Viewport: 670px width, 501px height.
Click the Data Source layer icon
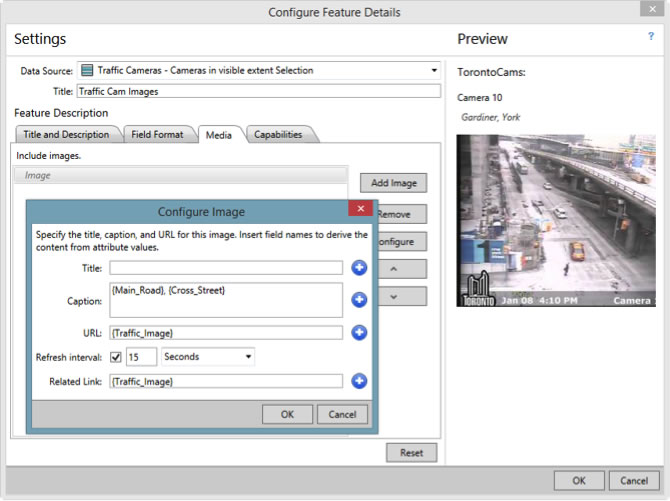tap(87, 70)
